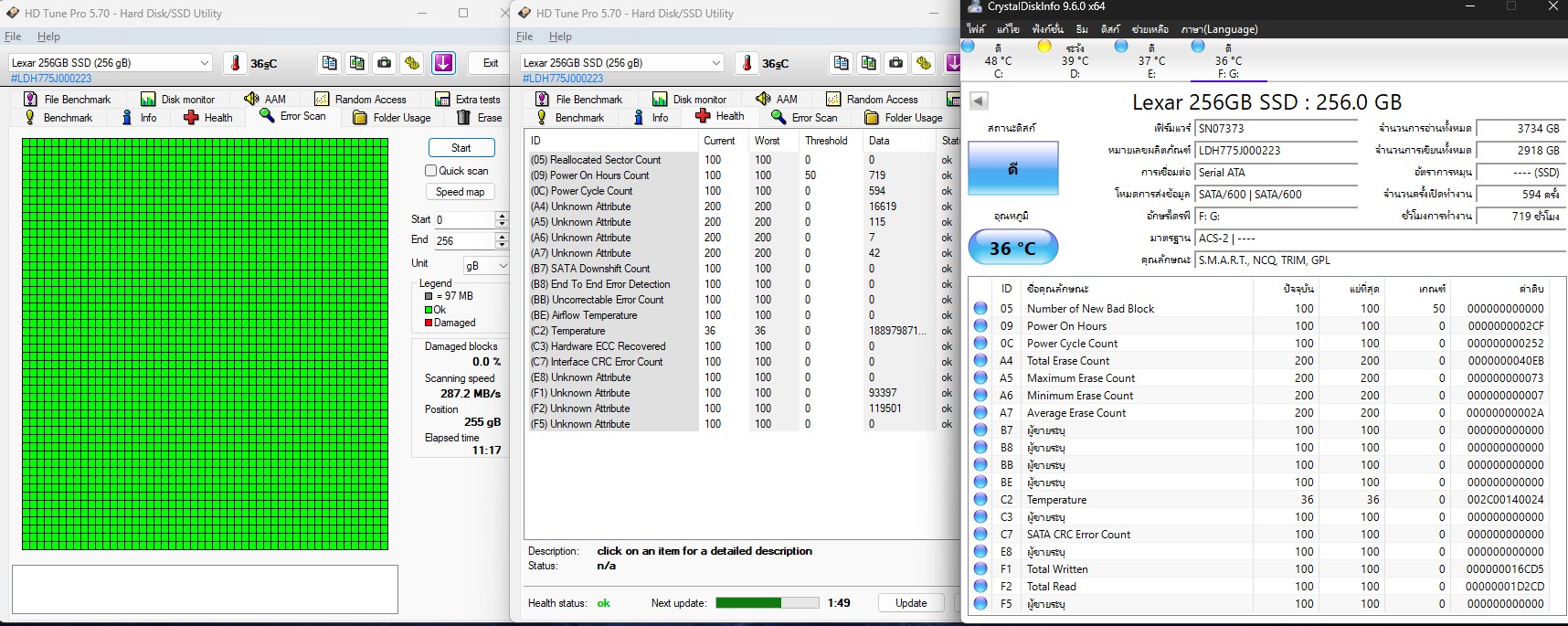
Task: Switch to Disk monitor tab in Error Scan window
Action: click(x=178, y=99)
